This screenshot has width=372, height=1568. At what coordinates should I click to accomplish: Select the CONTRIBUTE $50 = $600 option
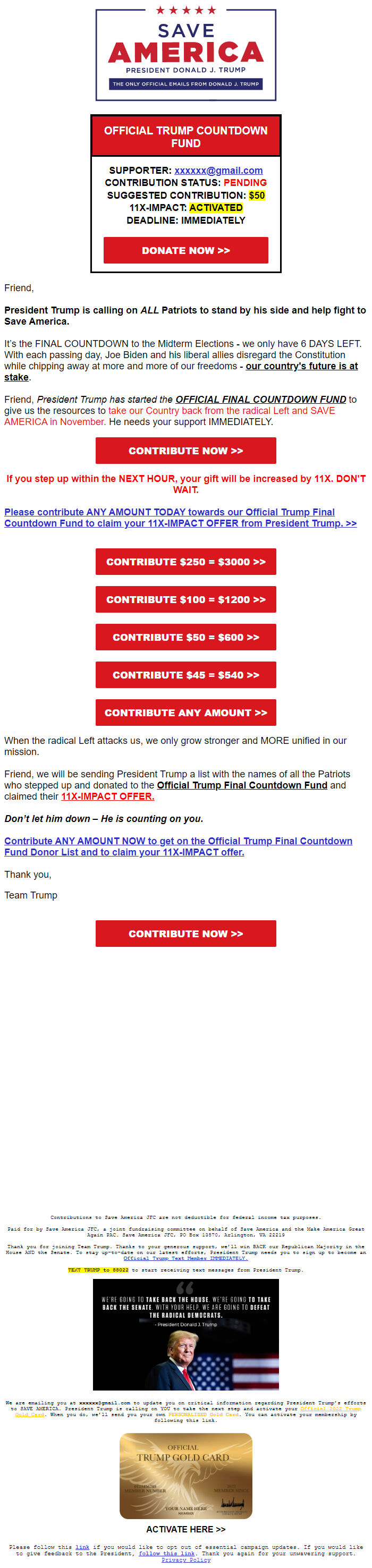pos(185,637)
